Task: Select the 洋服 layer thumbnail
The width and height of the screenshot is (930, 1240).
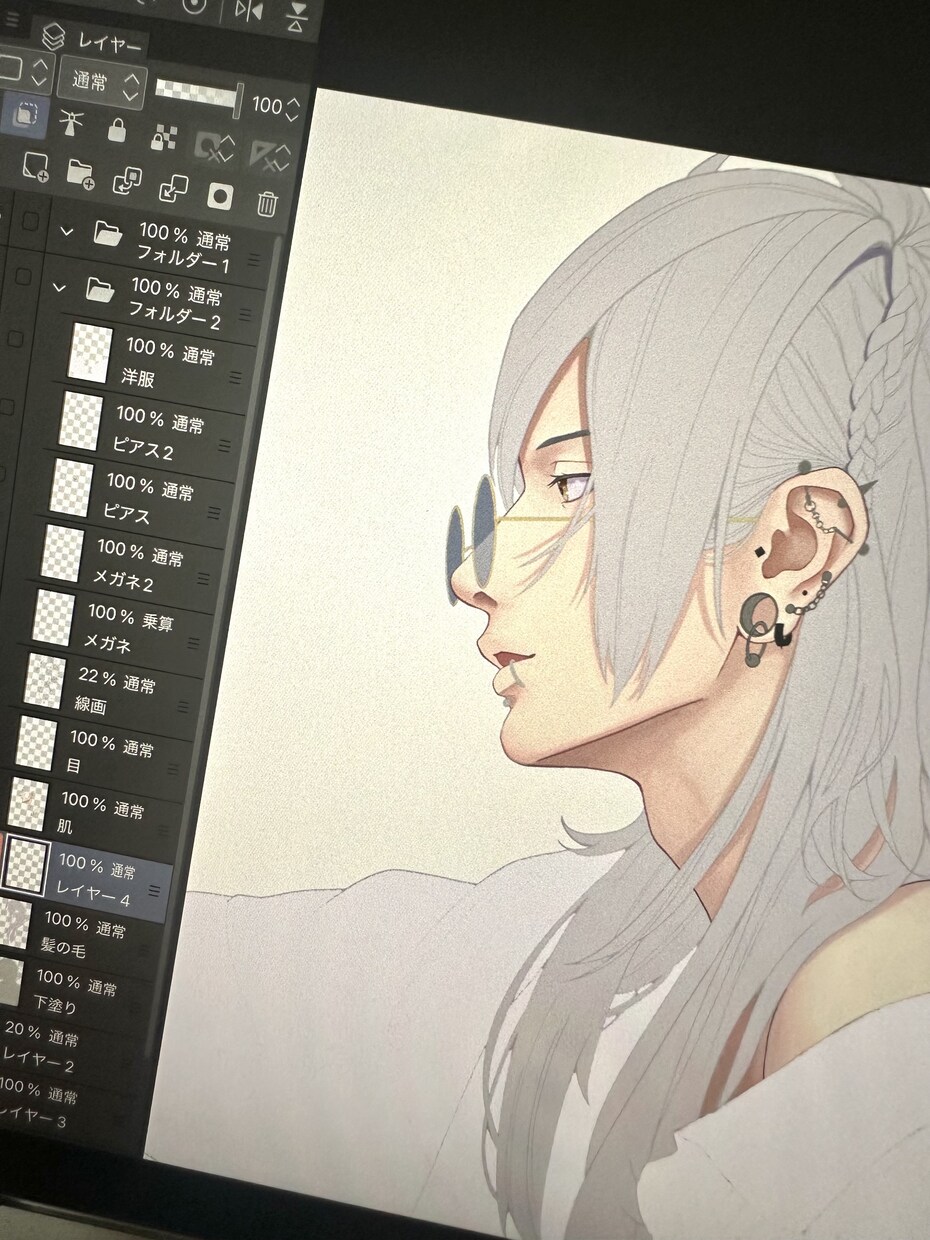Action: tap(89, 352)
